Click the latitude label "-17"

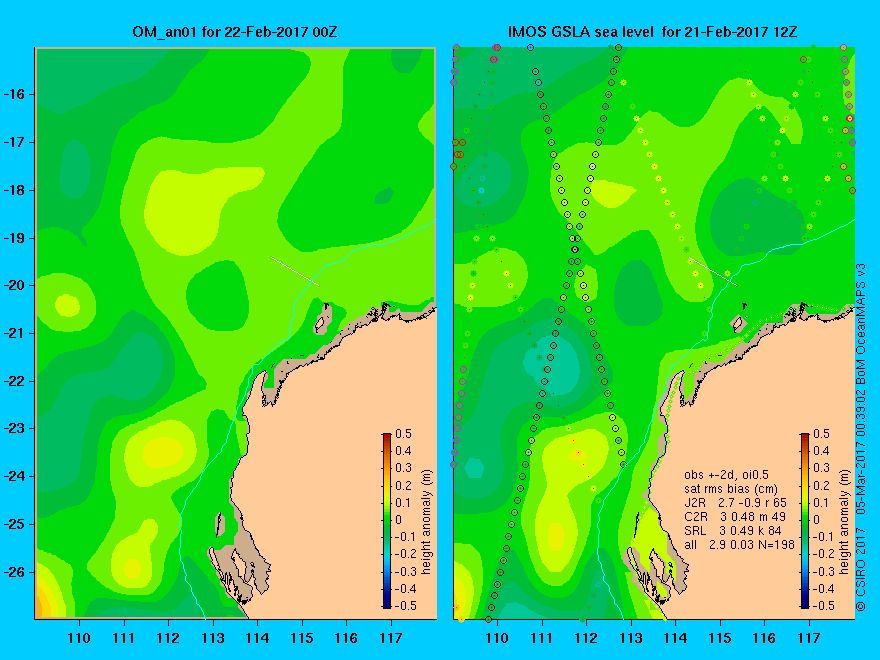click(15, 141)
